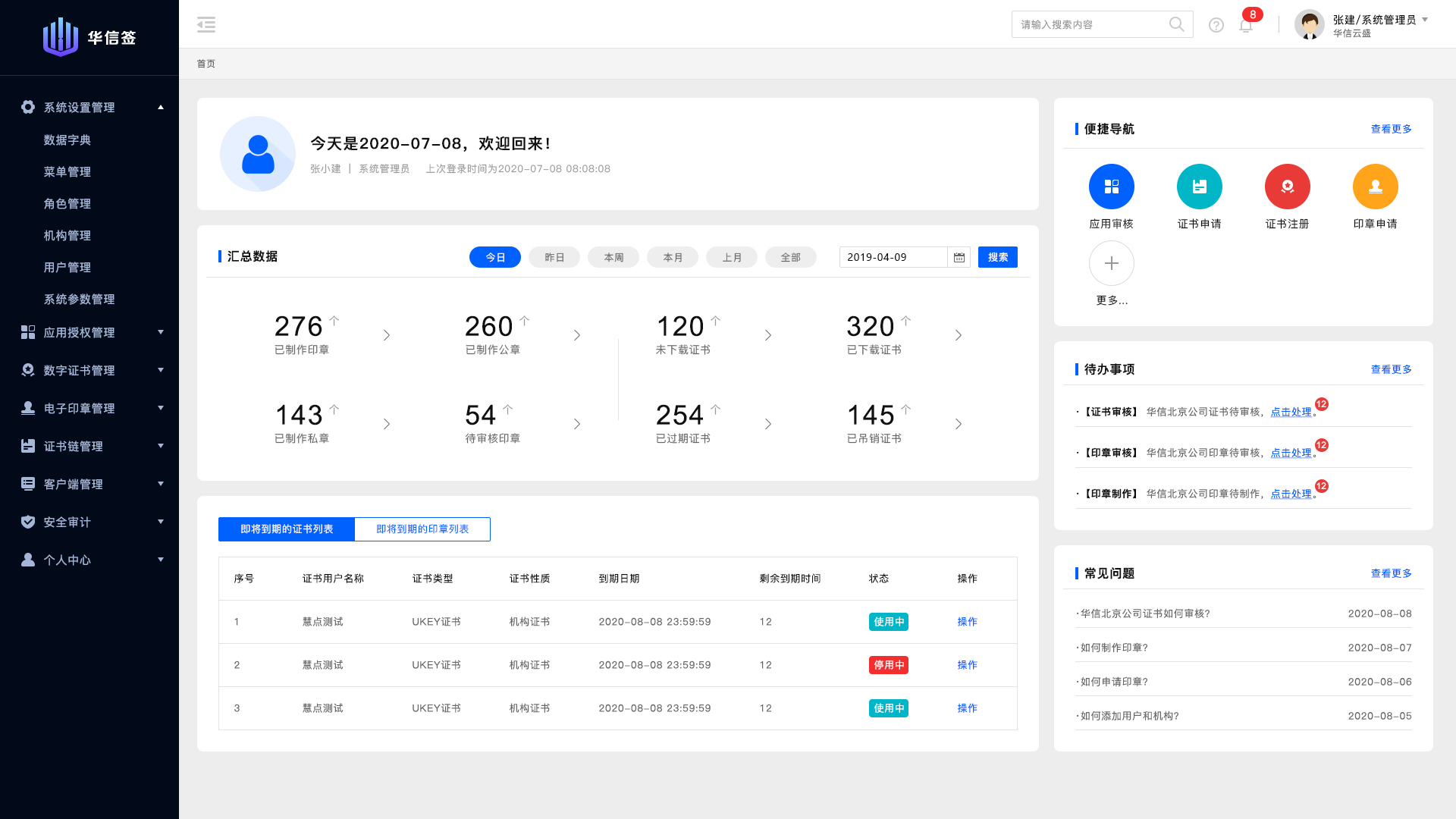This screenshot has height=819, width=1456.
Task: Click the arrow next to 未下载证书
Action: coord(768,335)
